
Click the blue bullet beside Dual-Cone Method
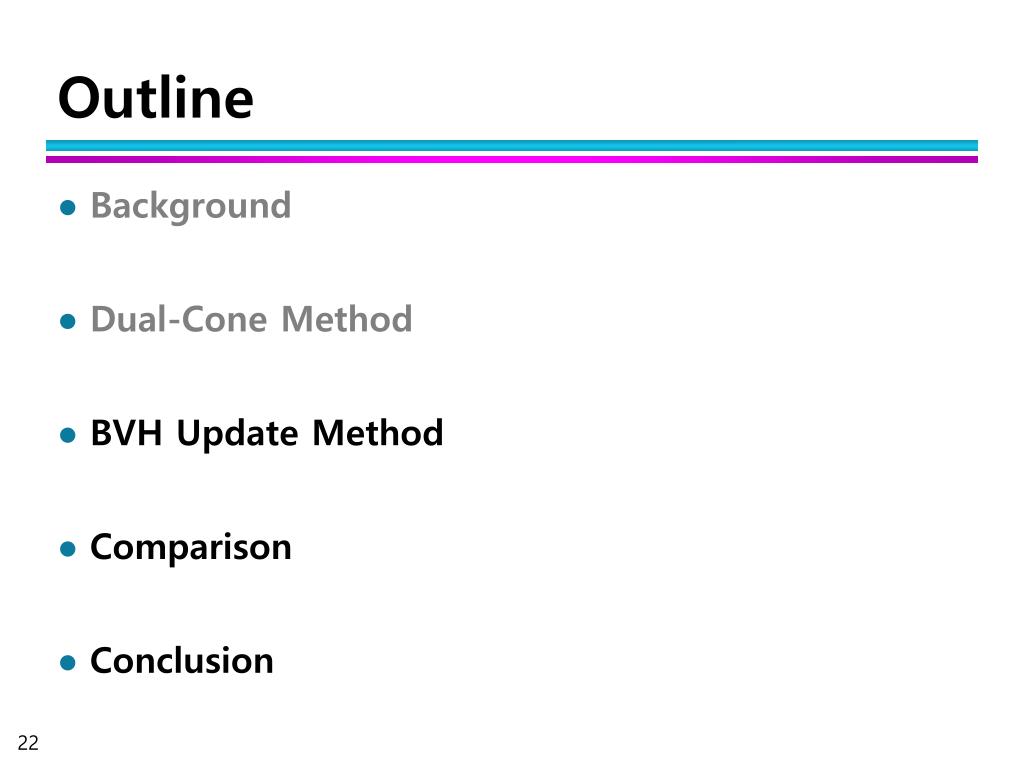[x=68, y=321]
